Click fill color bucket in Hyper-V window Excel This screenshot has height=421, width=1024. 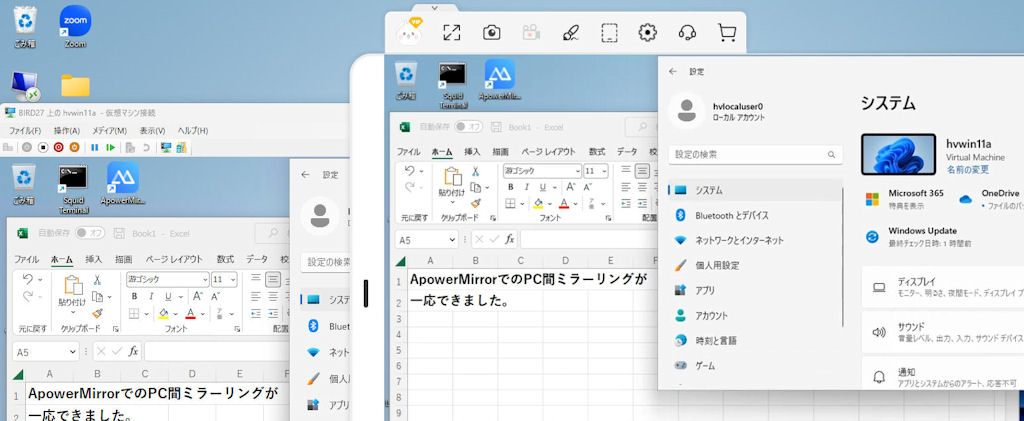tap(164, 314)
